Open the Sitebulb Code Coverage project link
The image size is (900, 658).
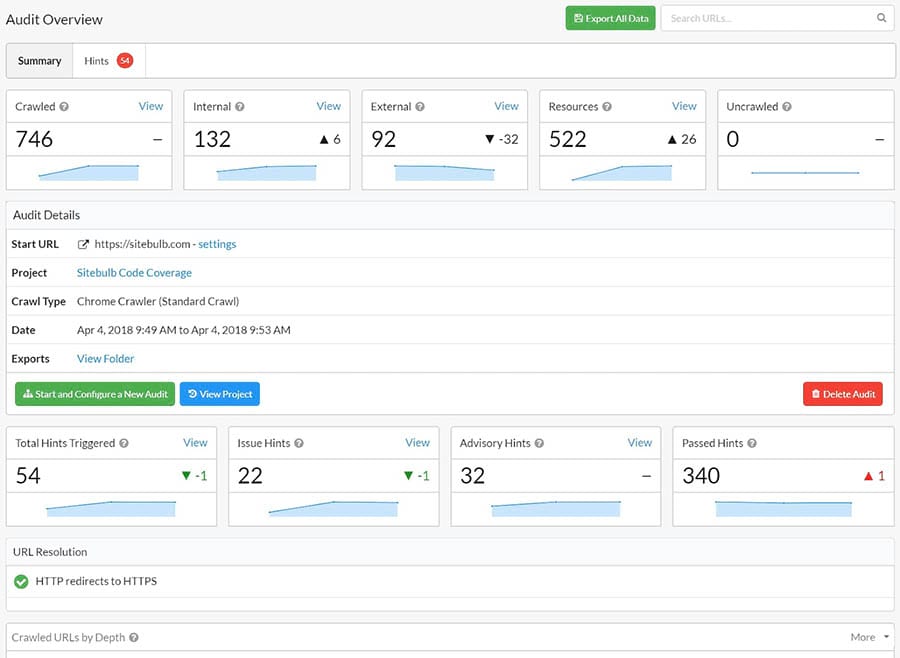click(134, 272)
